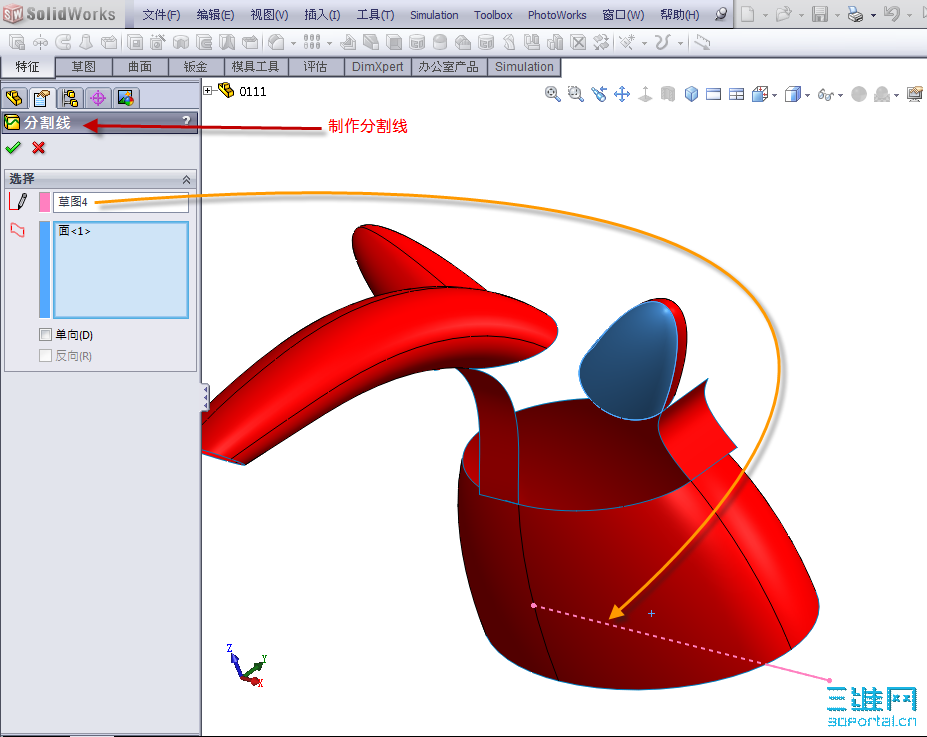This screenshot has width=927, height=737.
Task: Click the Undo arrow icon
Action: [892, 14]
